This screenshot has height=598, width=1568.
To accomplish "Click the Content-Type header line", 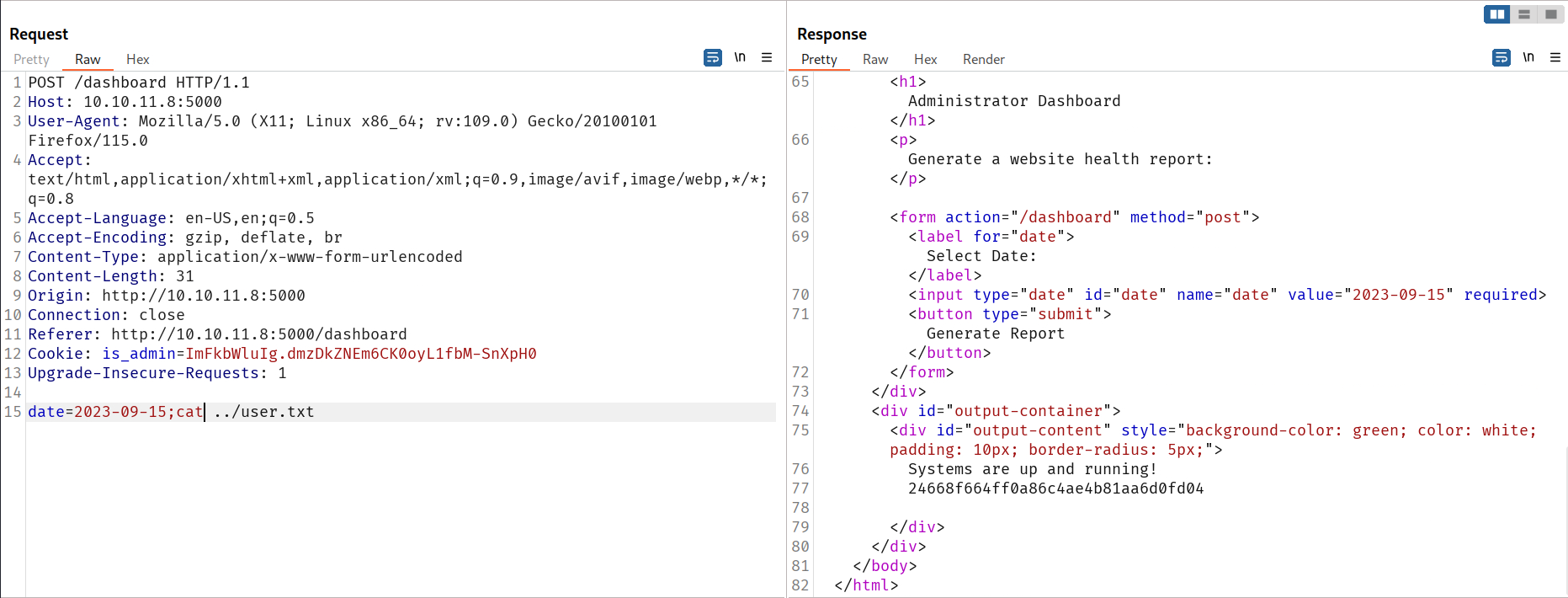I will click(x=245, y=257).
